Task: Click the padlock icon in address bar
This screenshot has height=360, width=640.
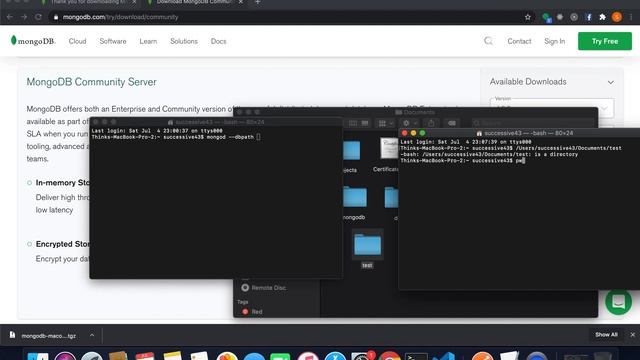Action: pos(56,17)
